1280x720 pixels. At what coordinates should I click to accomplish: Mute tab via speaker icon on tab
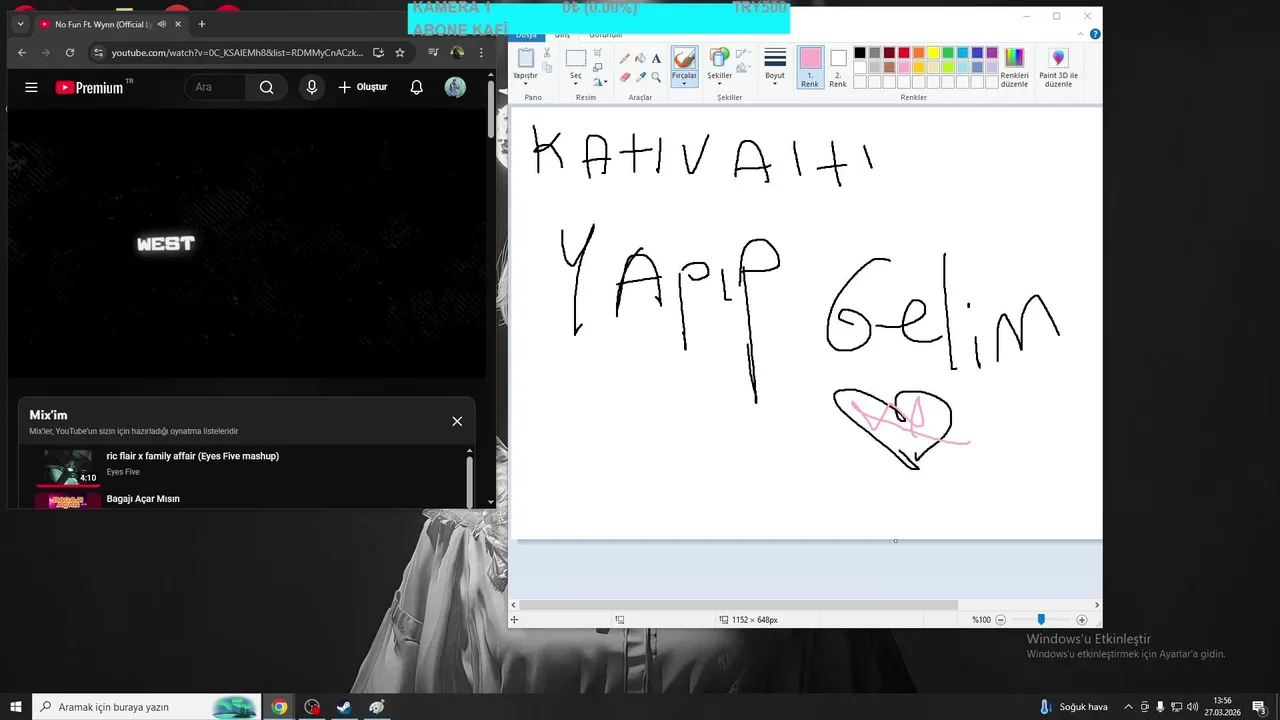click(162, 24)
